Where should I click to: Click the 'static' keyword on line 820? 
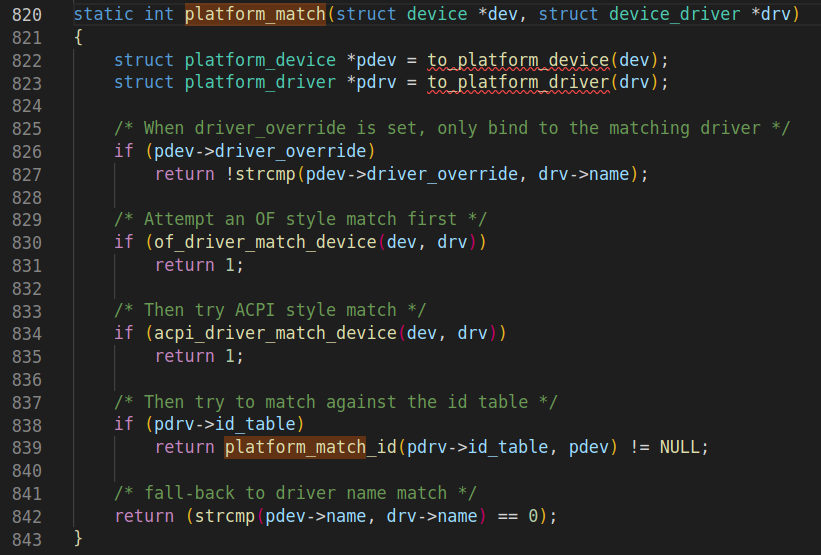pos(103,15)
